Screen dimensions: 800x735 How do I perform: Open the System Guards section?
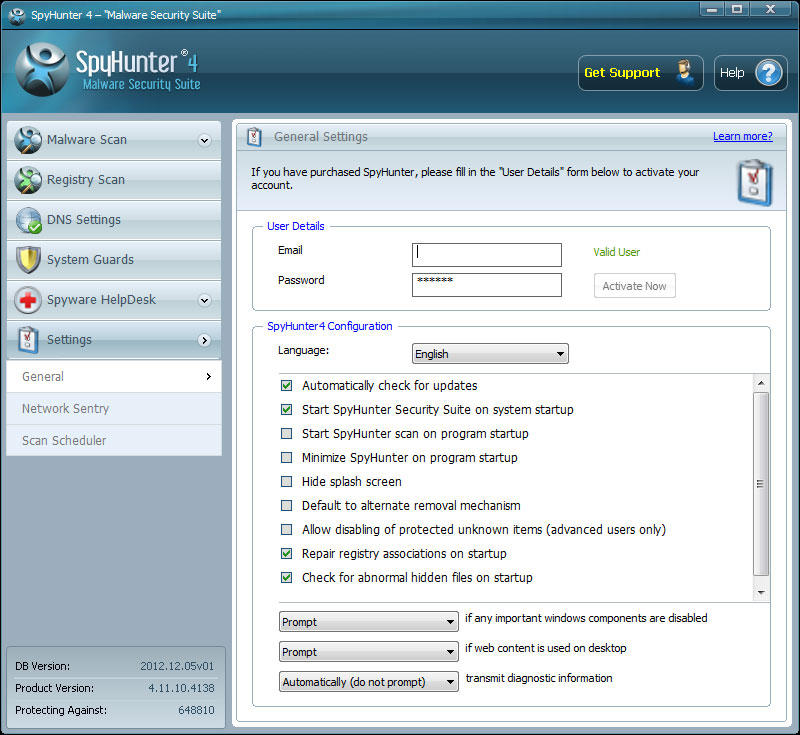pos(114,260)
